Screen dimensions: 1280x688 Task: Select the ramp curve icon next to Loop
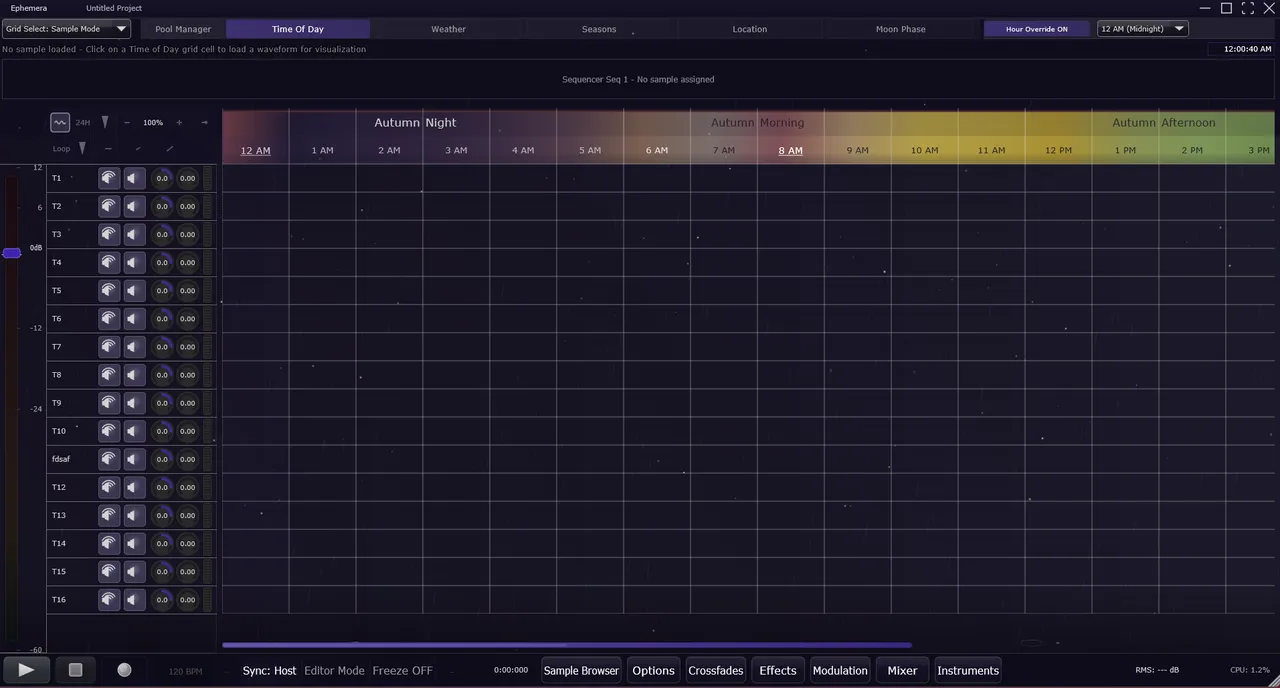tap(169, 148)
